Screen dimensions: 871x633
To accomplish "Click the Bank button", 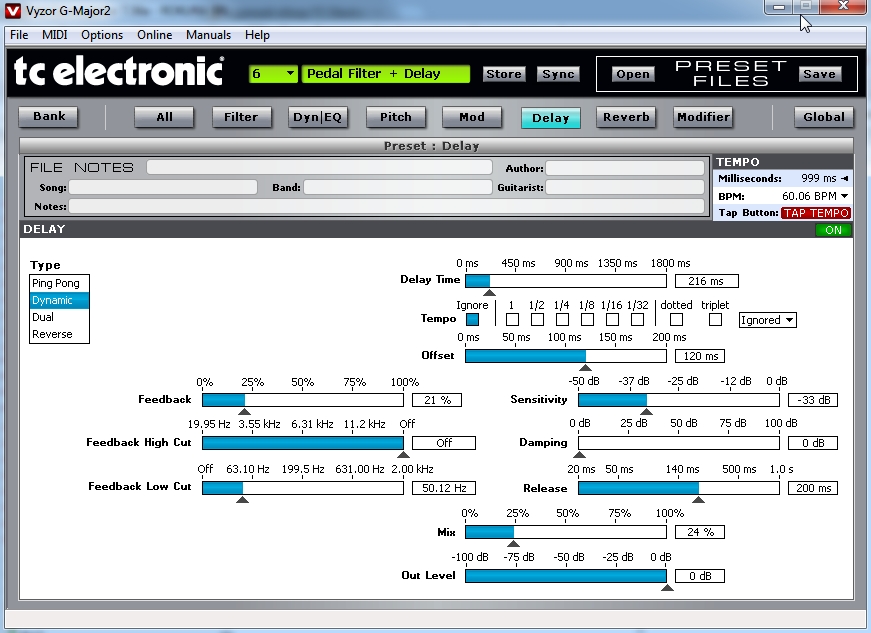I will pos(48,117).
